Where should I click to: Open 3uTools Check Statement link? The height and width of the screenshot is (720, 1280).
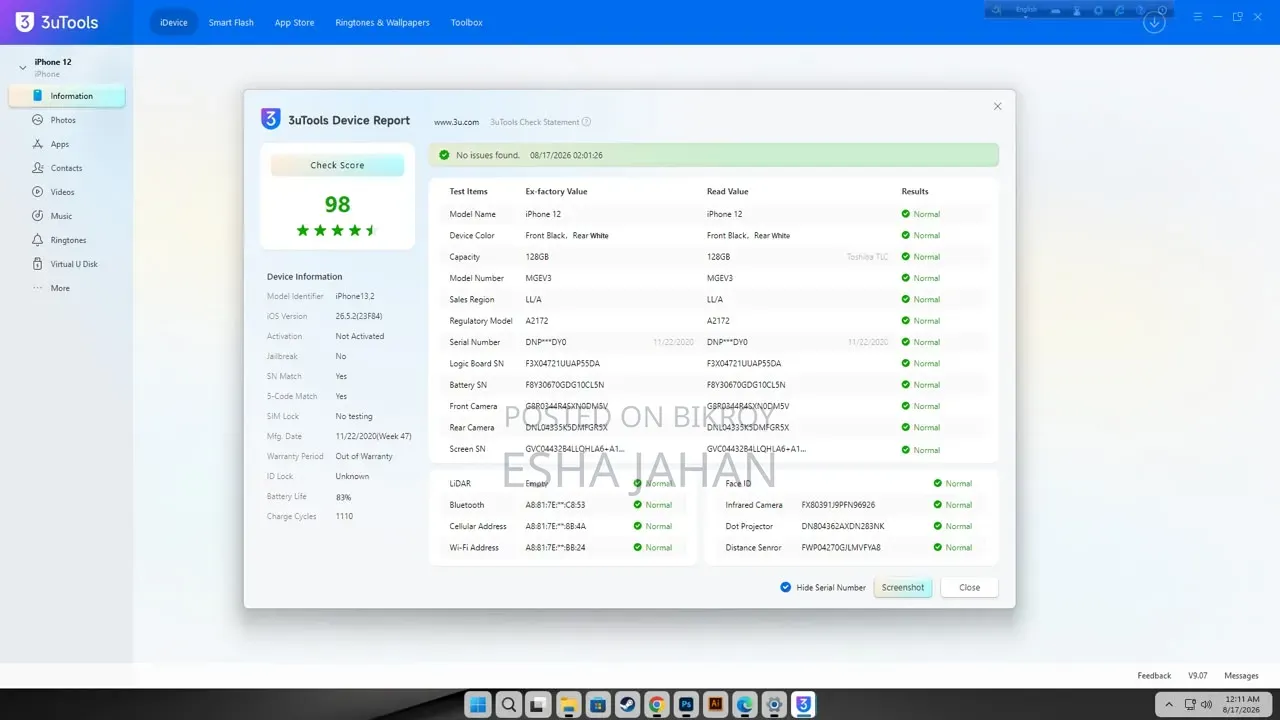[534, 122]
